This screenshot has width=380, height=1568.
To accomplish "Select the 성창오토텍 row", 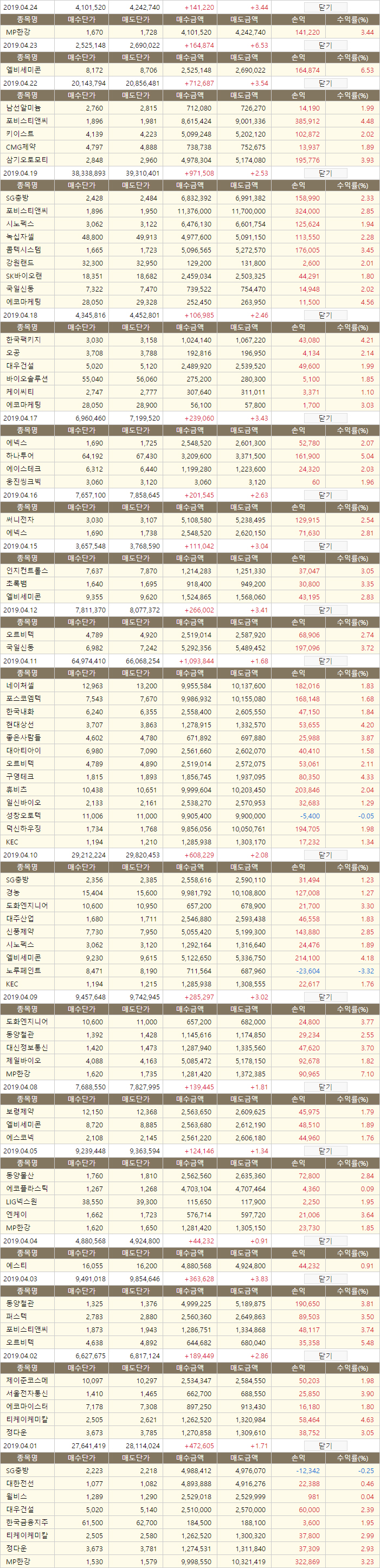I will pyautogui.click(x=190, y=816).
